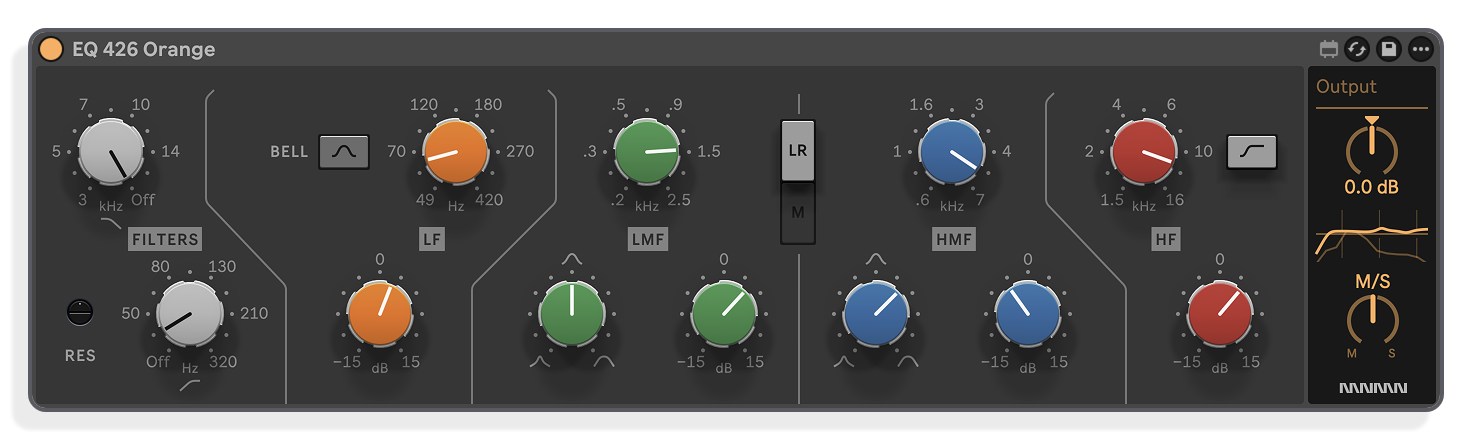The width and height of the screenshot is (1472, 440).
Task: Click the blue HMF bandwidth Q knob
Action: [876, 314]
